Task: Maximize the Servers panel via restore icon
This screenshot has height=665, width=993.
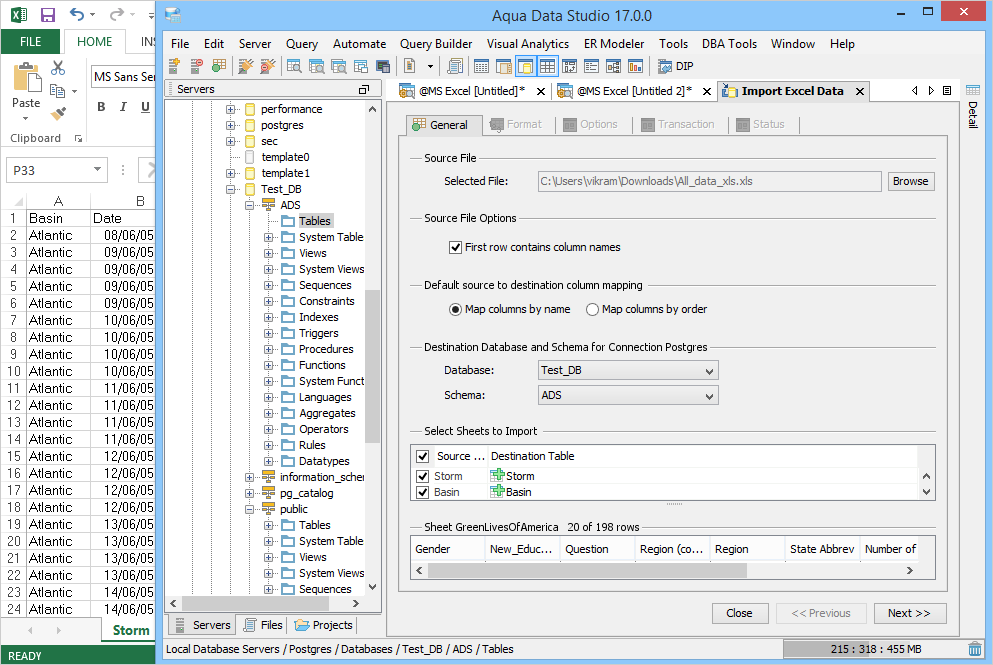Action: click(364, 89)
